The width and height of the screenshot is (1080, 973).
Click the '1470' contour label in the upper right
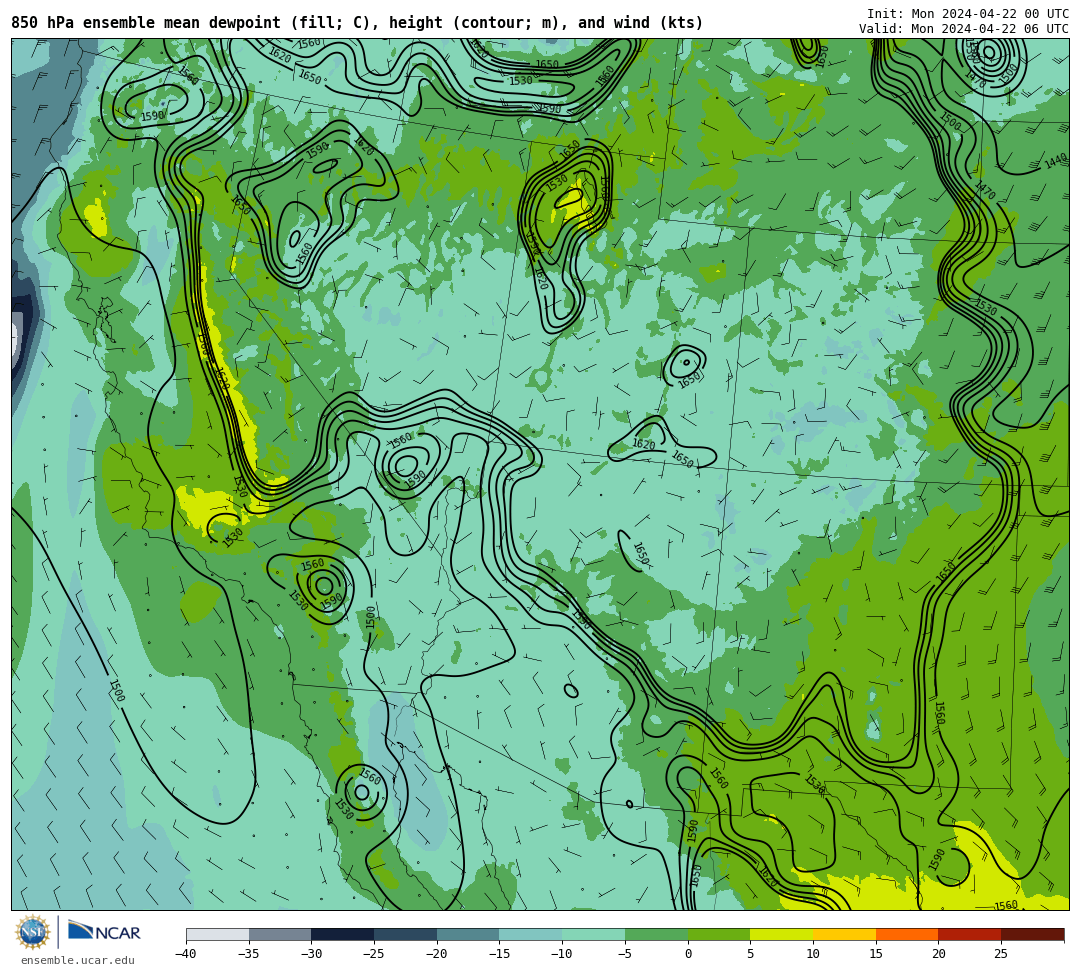(x=985, y=191)
